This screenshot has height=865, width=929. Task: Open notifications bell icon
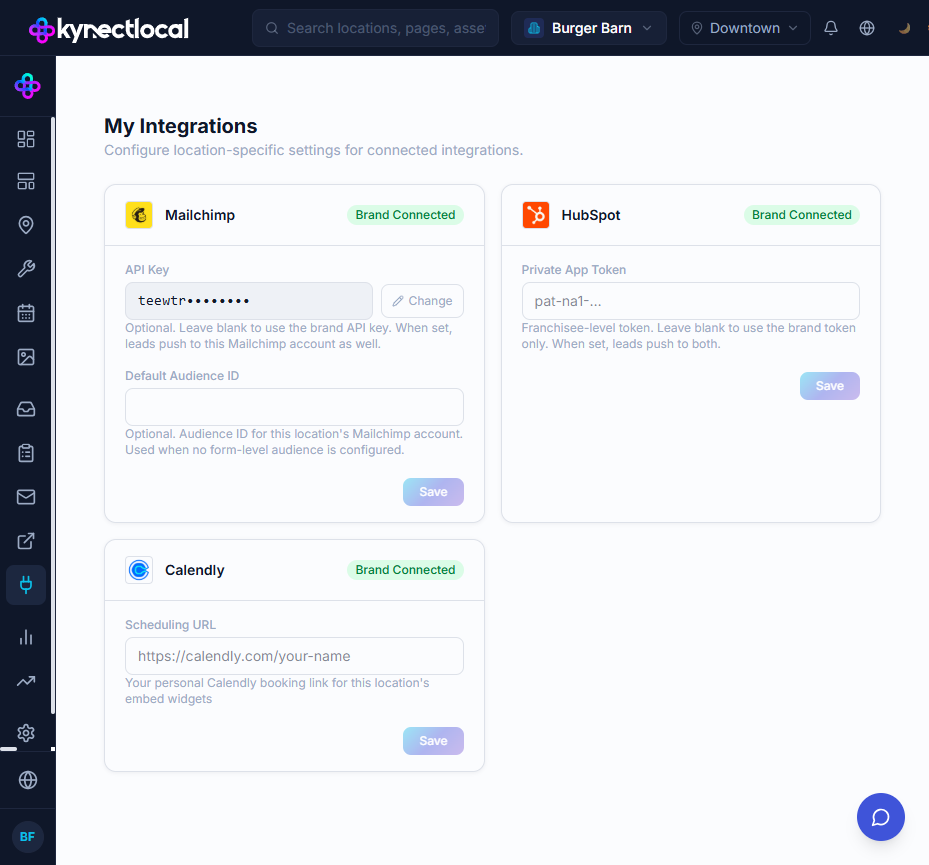click(x=831, y=28)
